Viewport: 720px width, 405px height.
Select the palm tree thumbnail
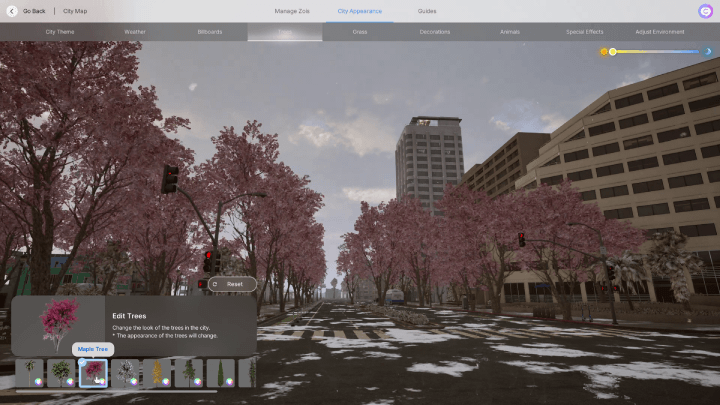tap(30, 373)
